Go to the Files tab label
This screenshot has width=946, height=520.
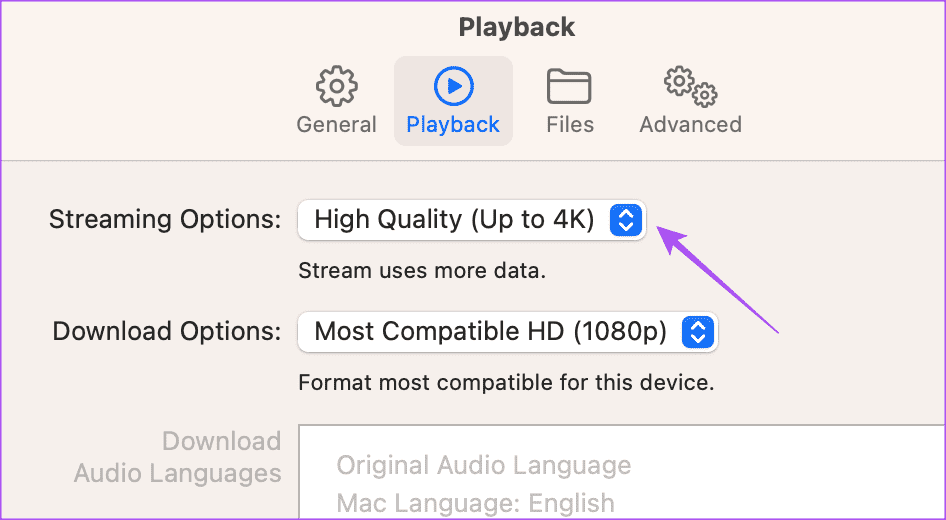point(570,125)
